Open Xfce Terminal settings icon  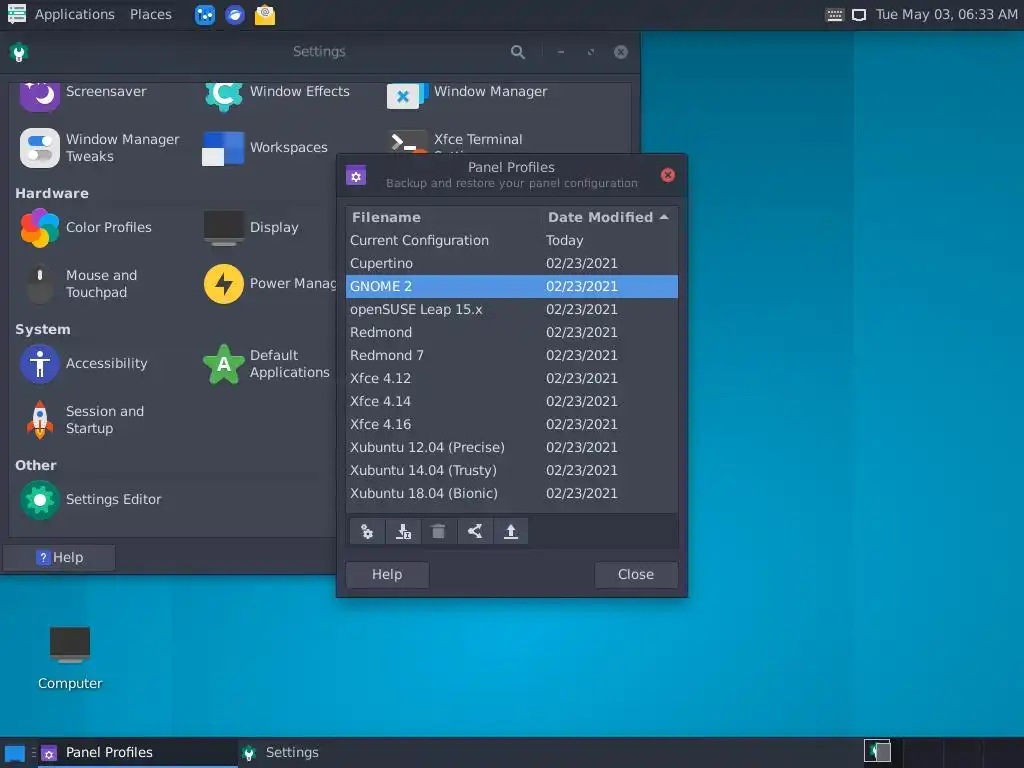tap(408, 142)
